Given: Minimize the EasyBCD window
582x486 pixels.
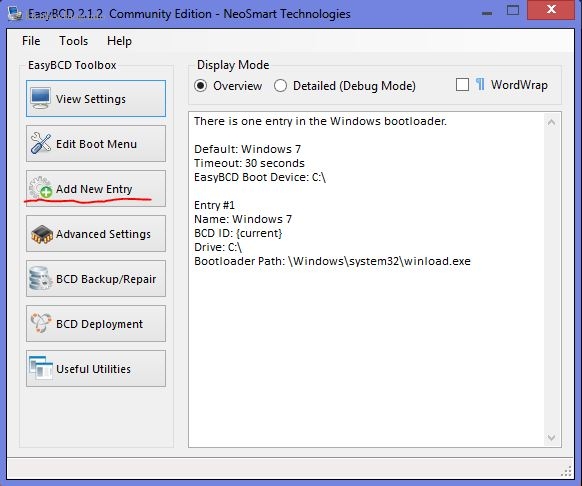Looking at the screenshot, I should point(487,13).
